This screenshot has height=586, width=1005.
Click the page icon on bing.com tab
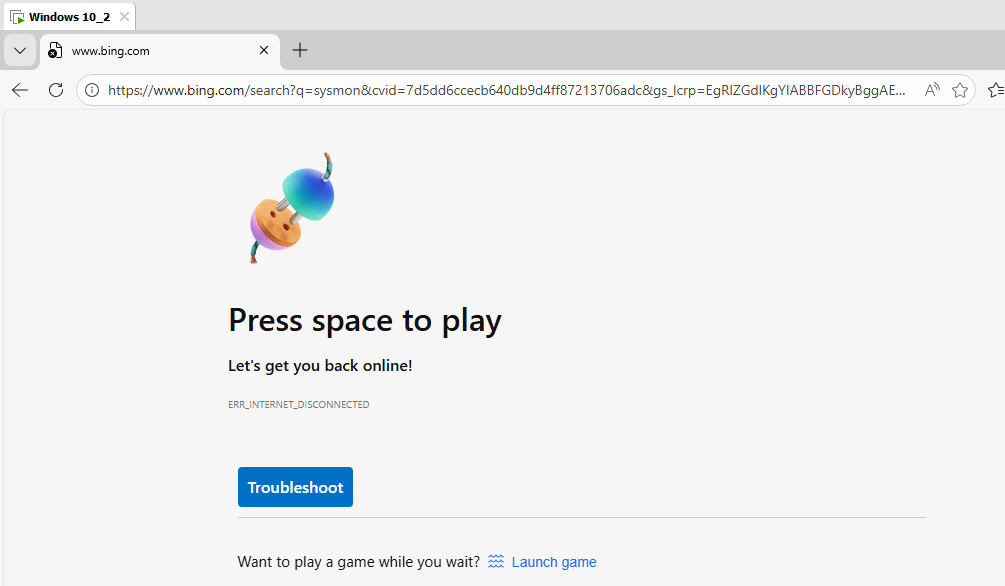tap(55, 51)
